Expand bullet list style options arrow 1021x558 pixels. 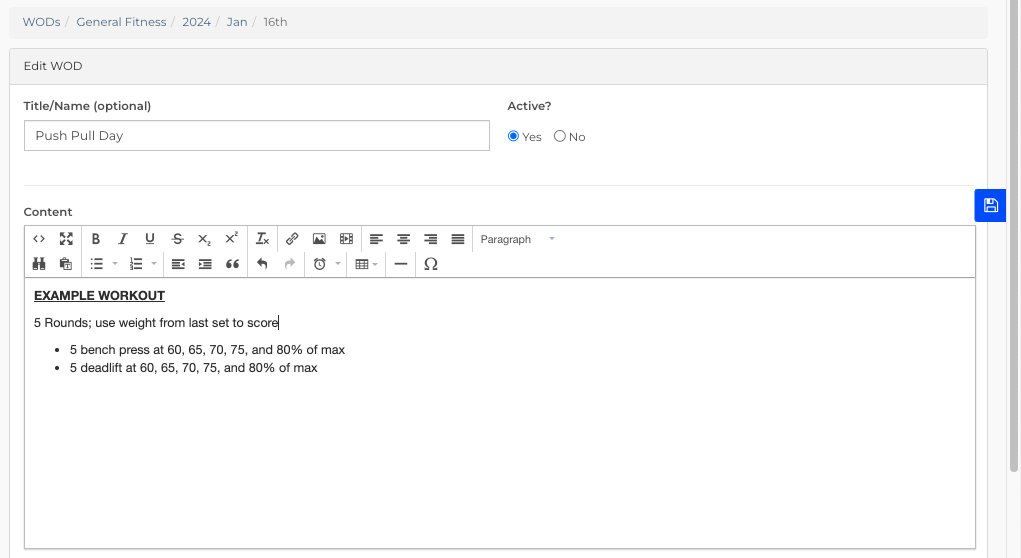tap(115, 264)
